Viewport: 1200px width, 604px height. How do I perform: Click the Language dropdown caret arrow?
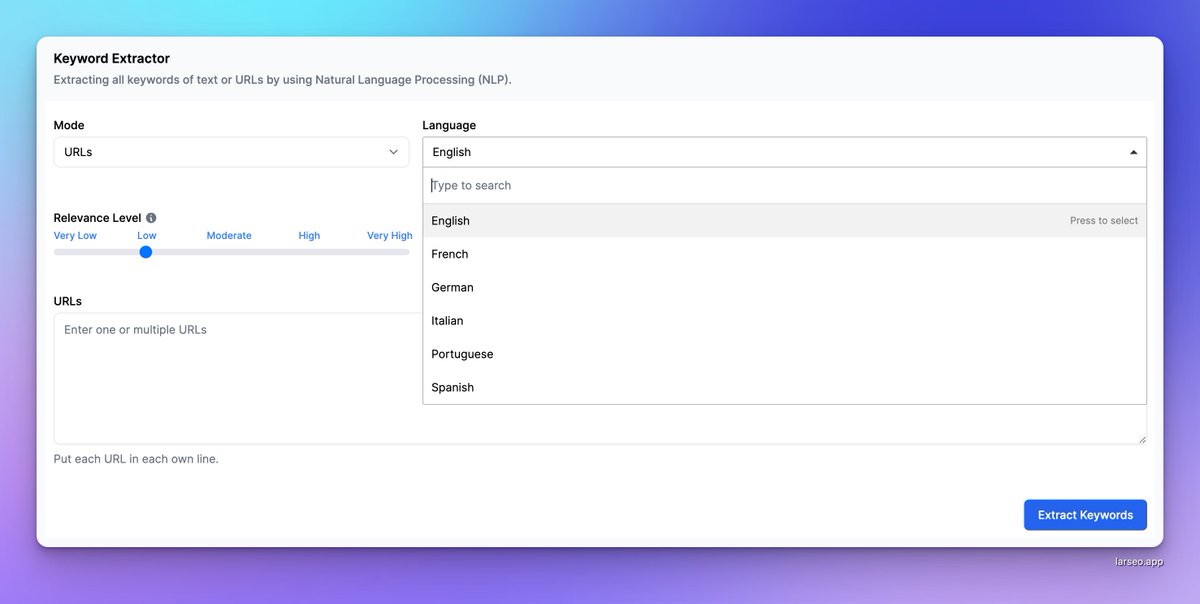1133,153
